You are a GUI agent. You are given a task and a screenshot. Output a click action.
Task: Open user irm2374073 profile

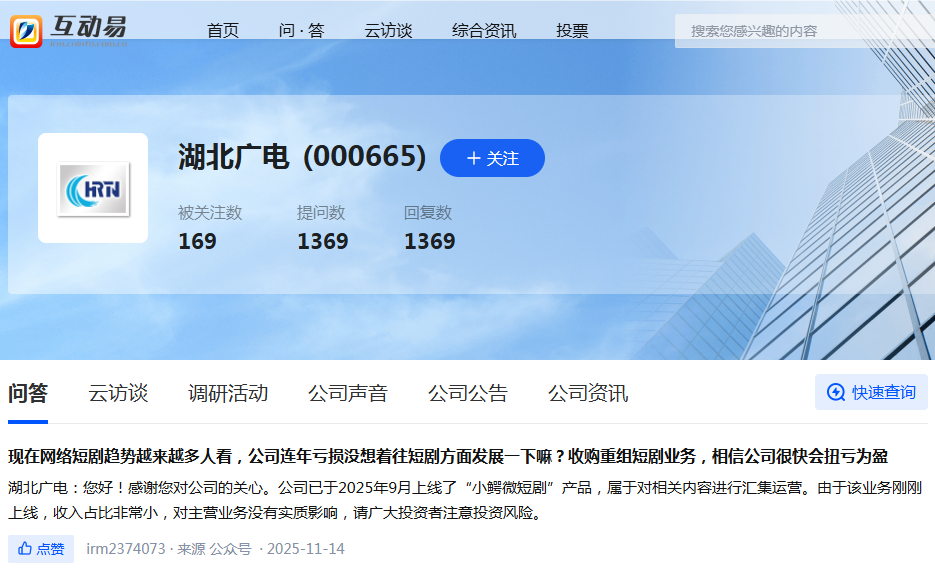[126, 549]
